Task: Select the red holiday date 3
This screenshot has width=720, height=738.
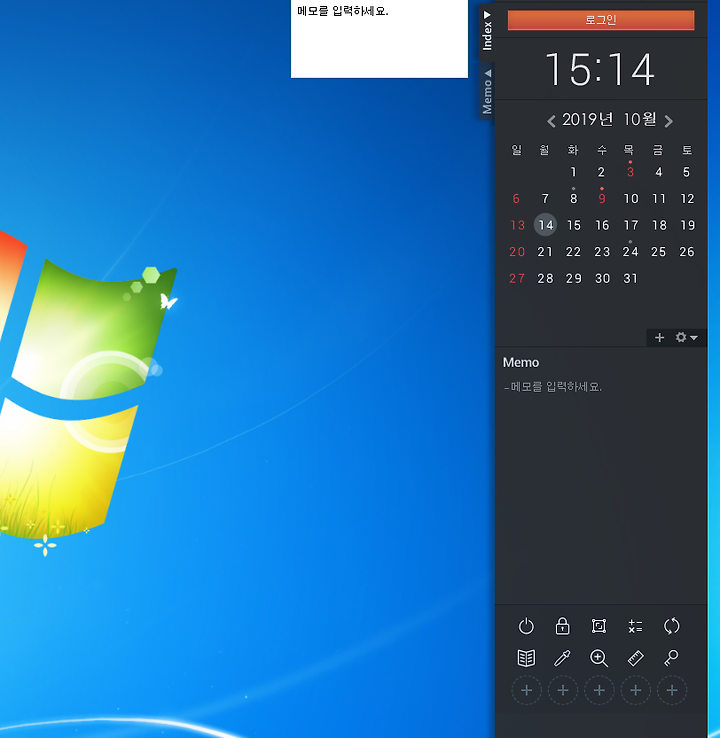Action: tap(630, 172)
